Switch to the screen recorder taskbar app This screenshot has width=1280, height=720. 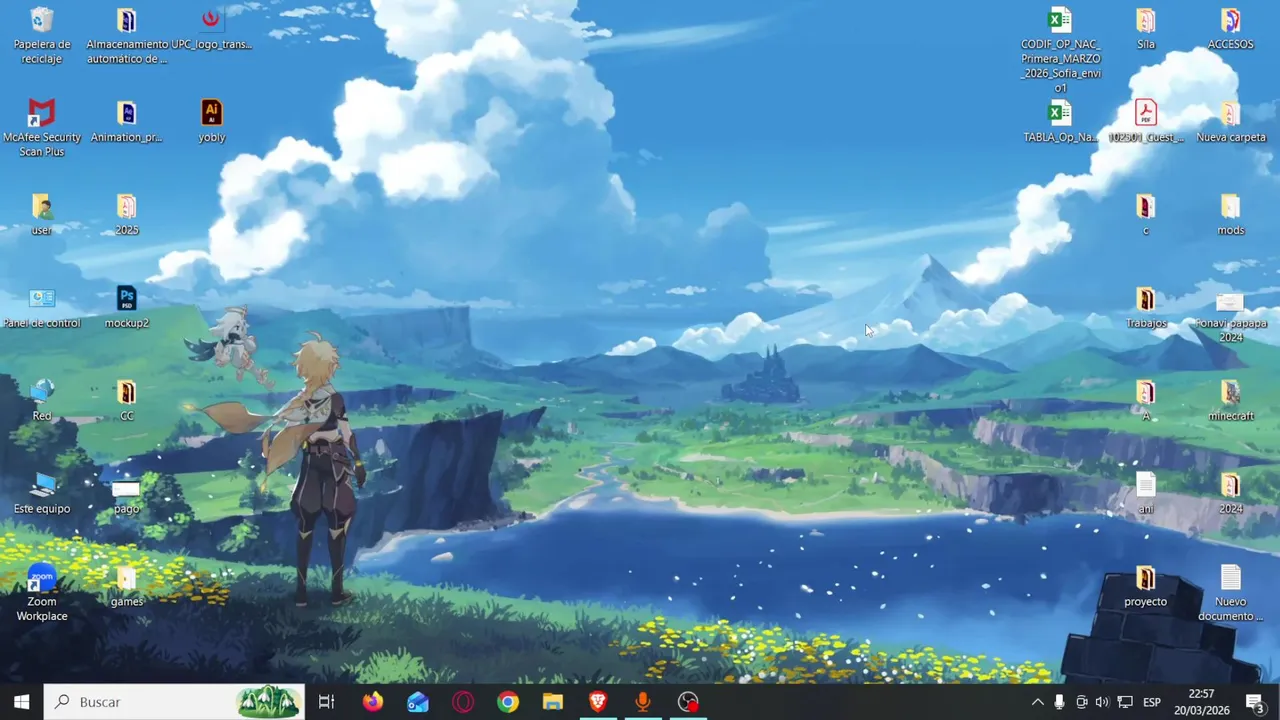[x=688, y=702]
